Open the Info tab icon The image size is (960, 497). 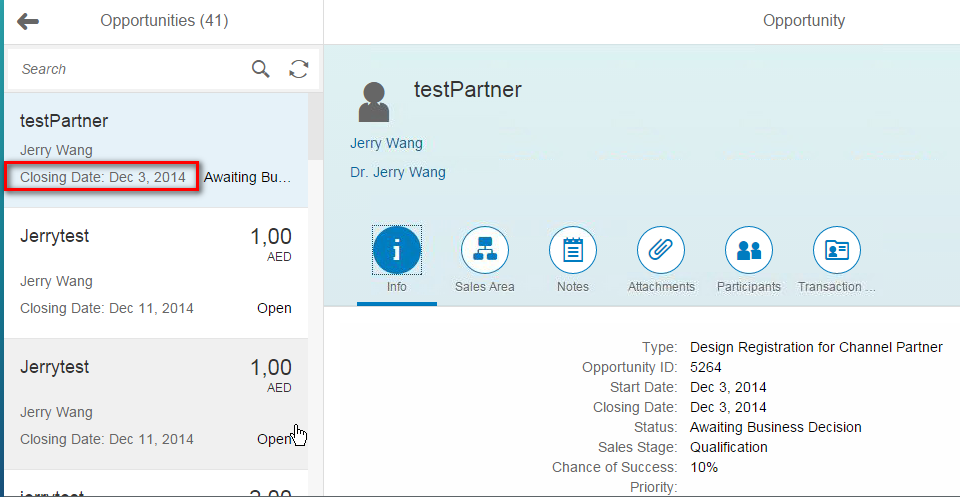pos(397,251)
